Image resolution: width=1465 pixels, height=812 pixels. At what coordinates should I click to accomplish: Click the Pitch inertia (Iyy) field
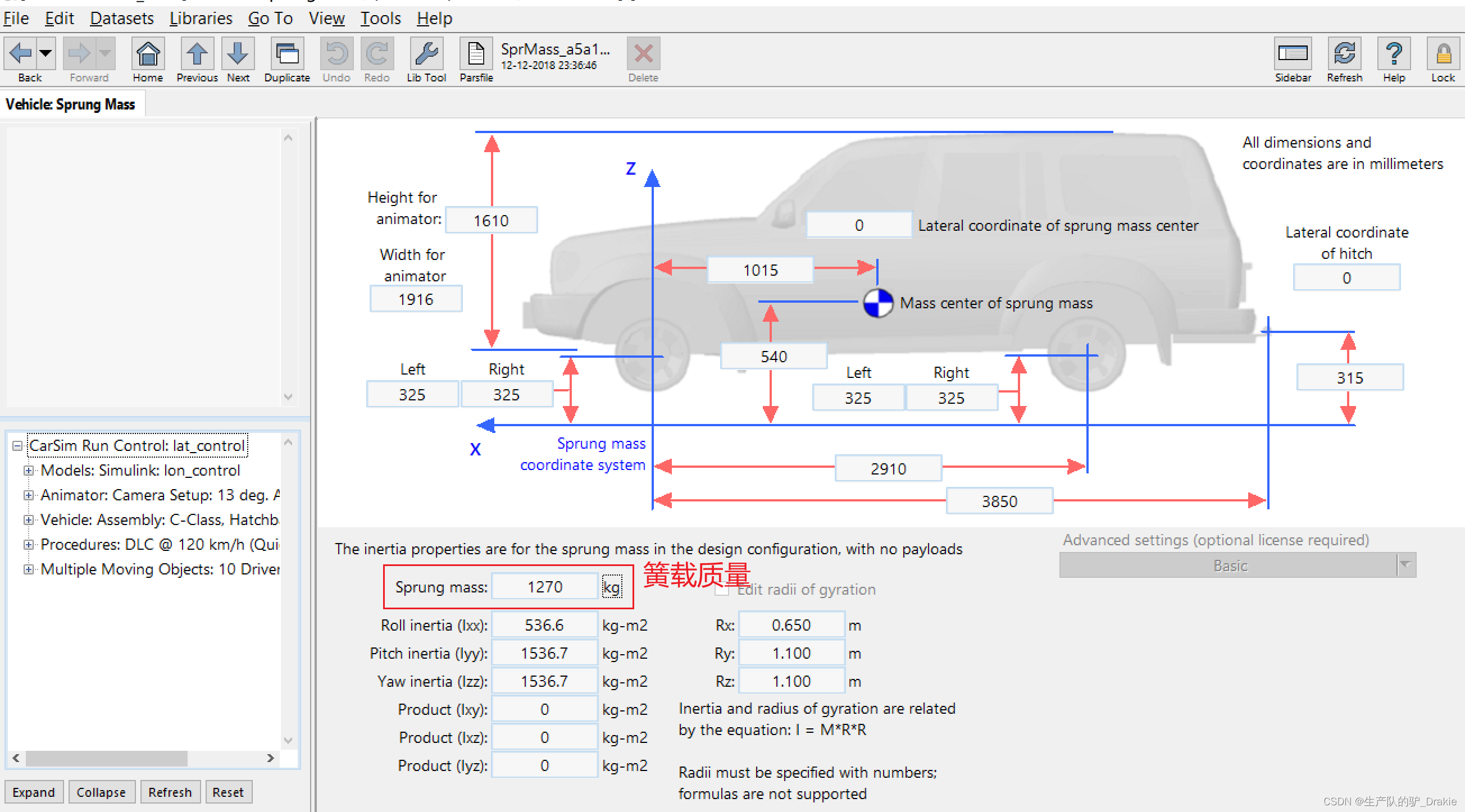[x=545, y=653]
